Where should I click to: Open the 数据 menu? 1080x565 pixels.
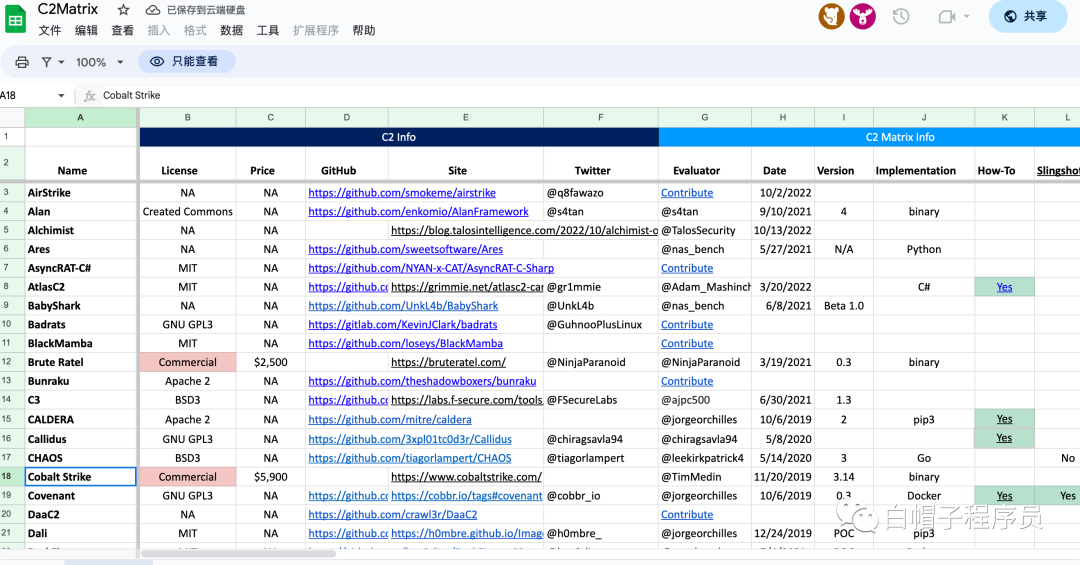231,30
